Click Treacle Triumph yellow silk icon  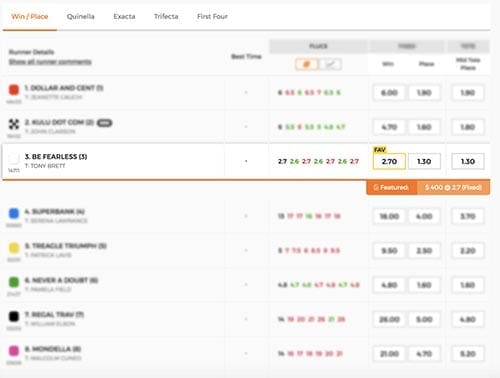tap(14, 248)
